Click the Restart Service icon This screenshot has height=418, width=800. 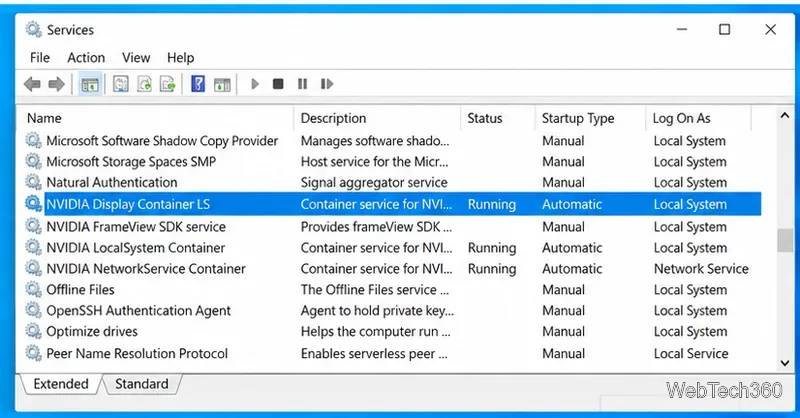point(327,84)
